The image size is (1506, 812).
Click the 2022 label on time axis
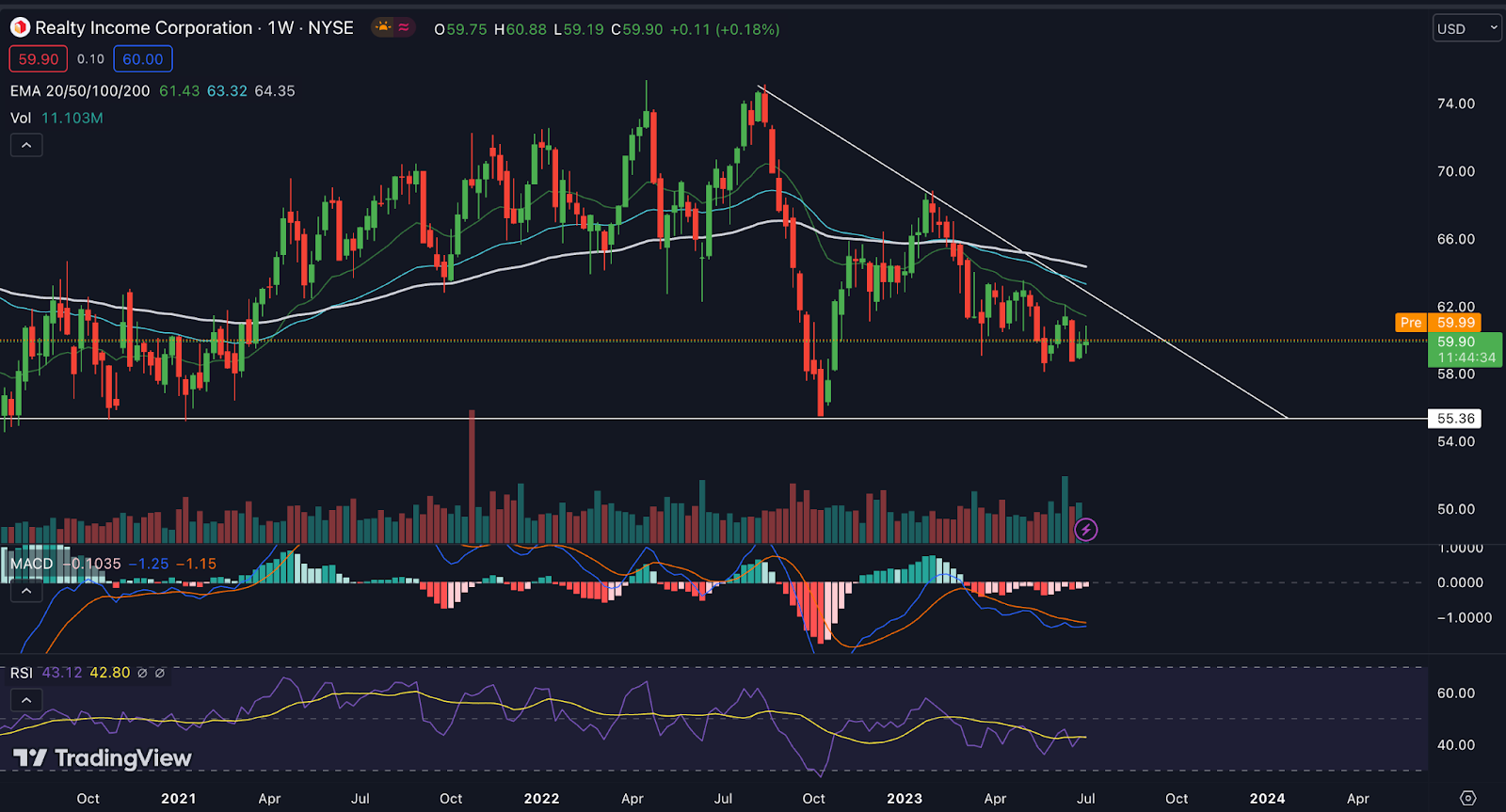[541, 798]
